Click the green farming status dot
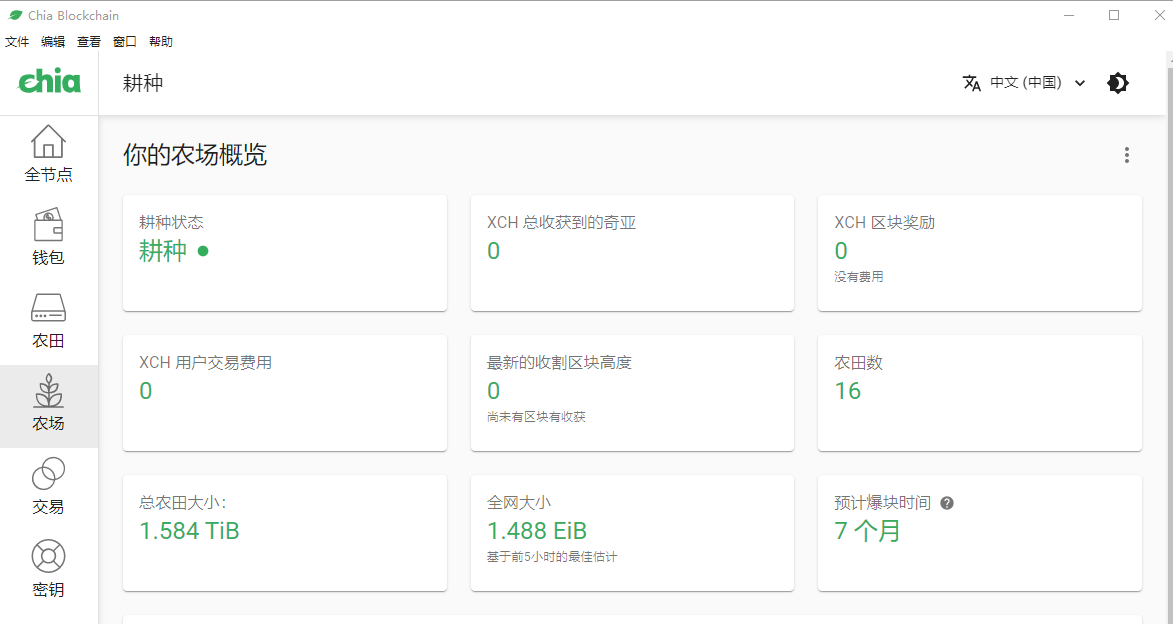This screenshot has height=624, width=1173. (203, 251)
